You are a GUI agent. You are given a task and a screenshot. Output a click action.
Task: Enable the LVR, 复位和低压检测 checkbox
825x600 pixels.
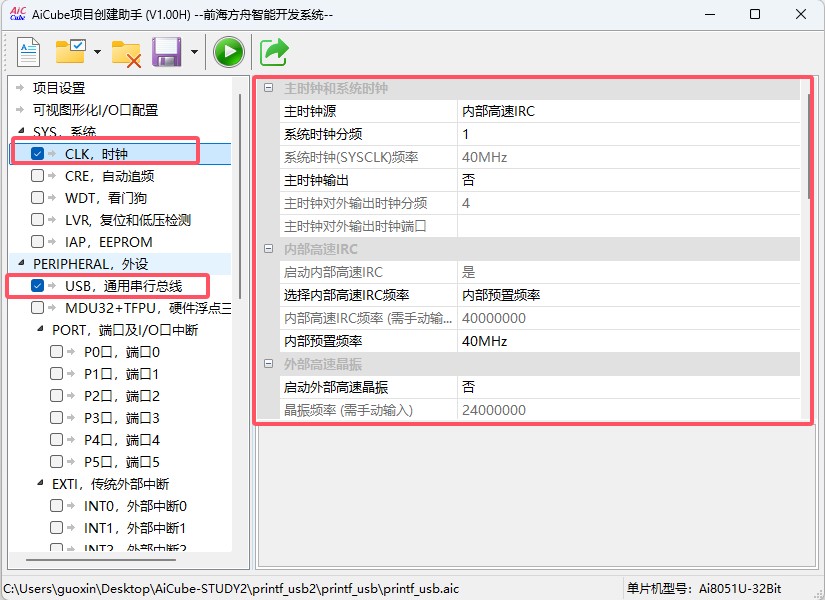click(37, 219)
